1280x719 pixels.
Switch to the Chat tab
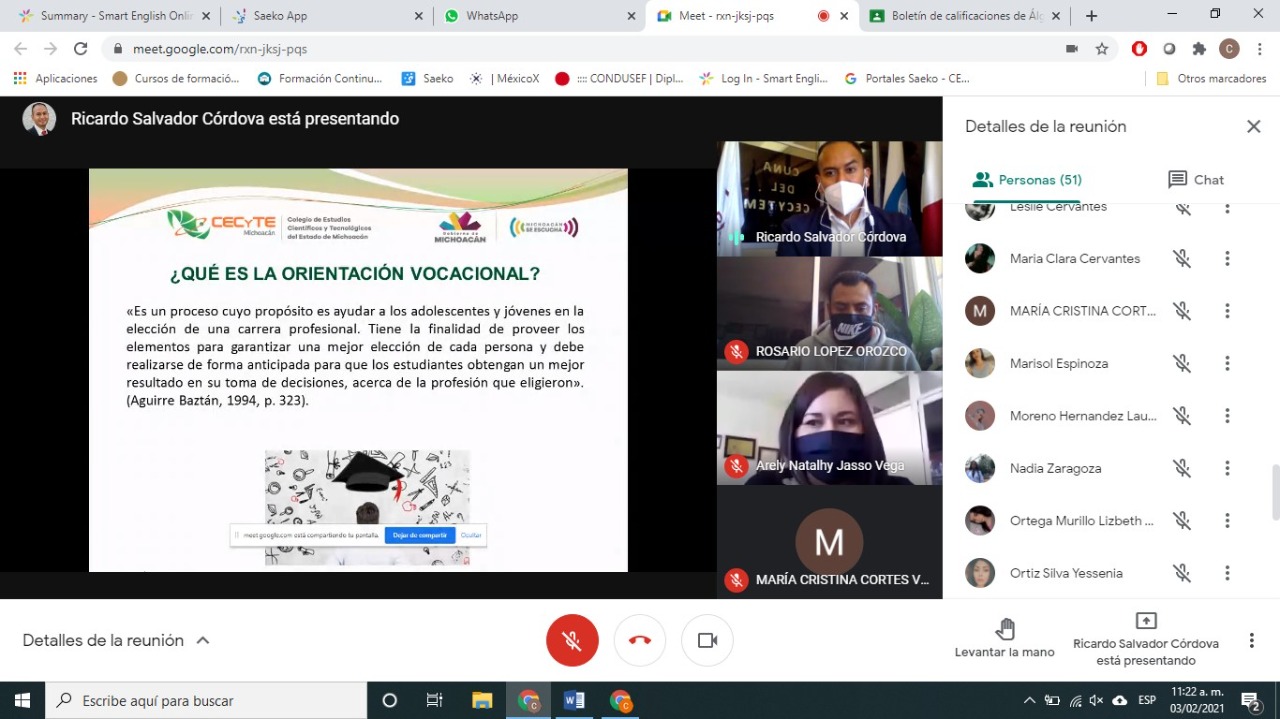(1195, 180)
